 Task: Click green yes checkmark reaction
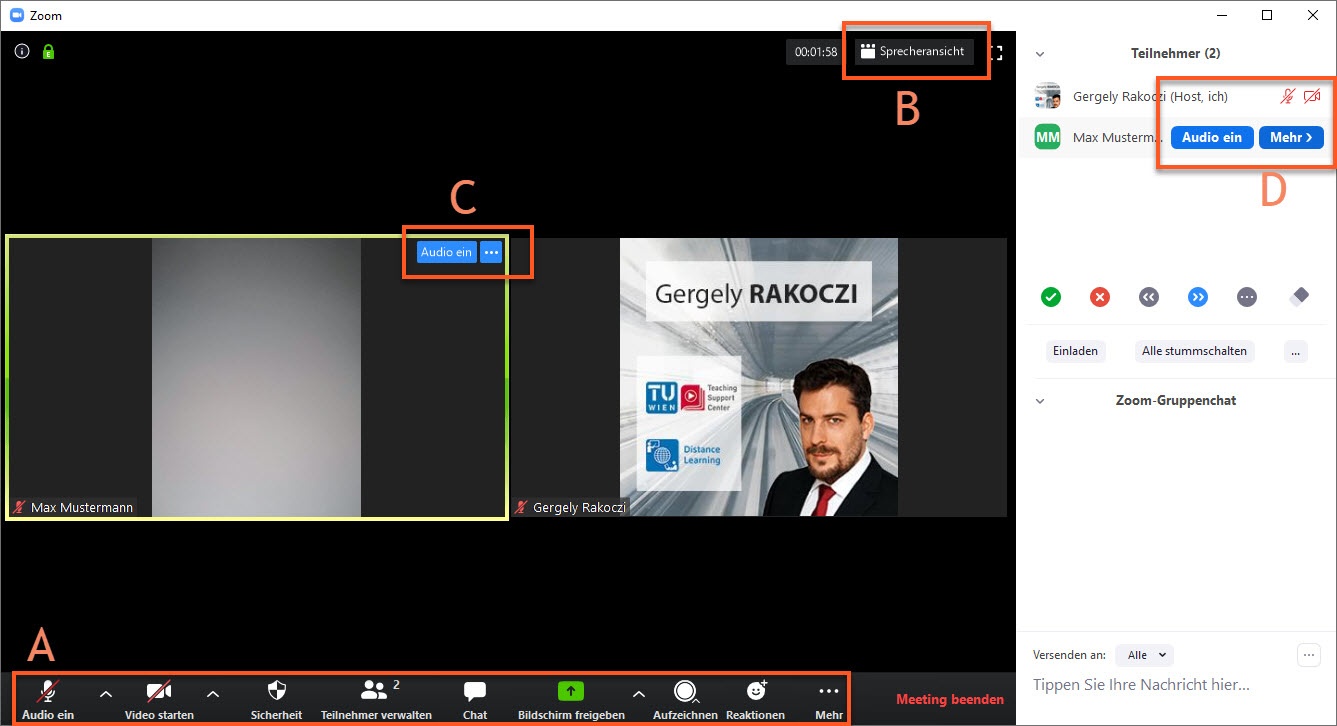(1050, 297)
